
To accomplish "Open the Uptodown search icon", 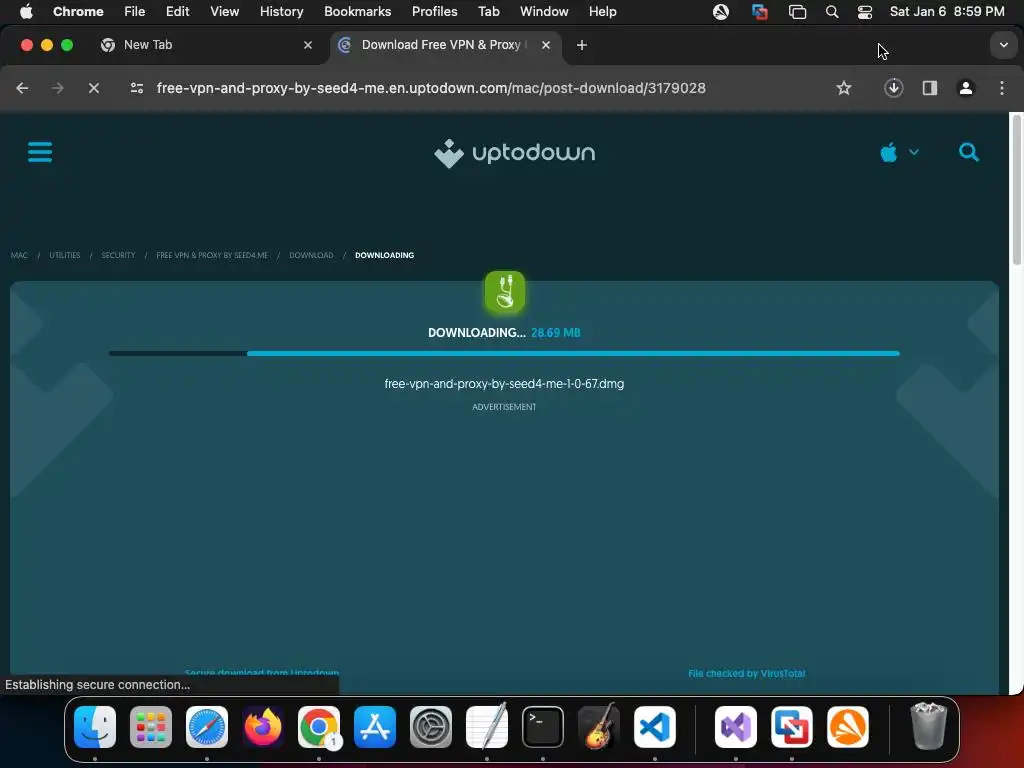I will 968,152.
